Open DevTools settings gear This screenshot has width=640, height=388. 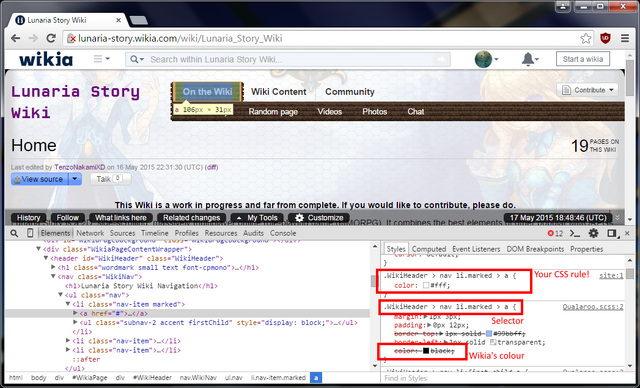[x=593, y=233]
